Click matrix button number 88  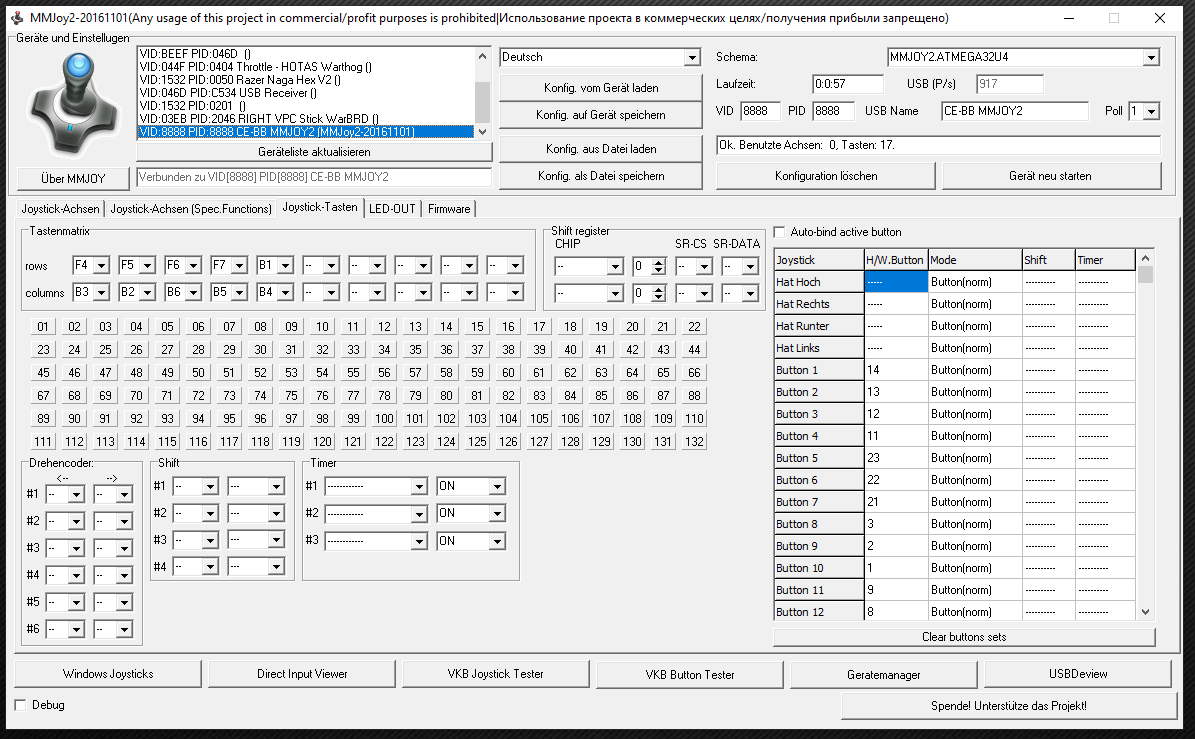694,396
